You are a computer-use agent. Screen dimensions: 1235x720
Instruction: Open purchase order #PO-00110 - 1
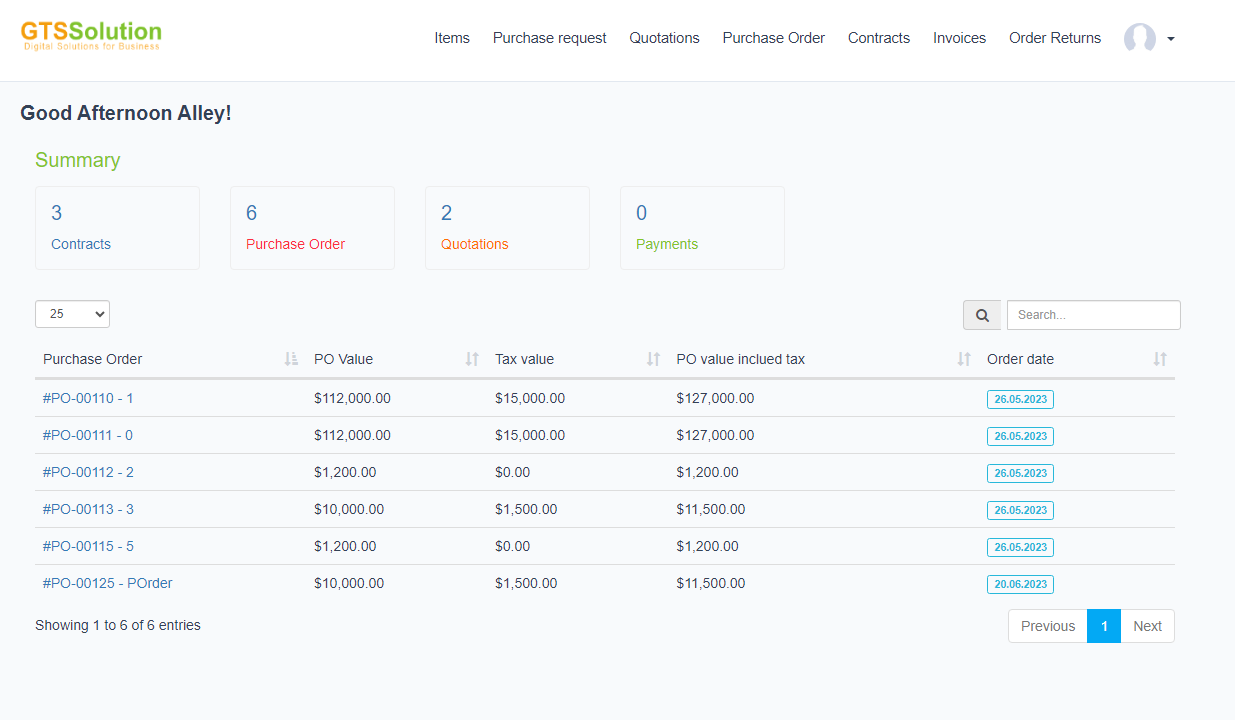88,398
